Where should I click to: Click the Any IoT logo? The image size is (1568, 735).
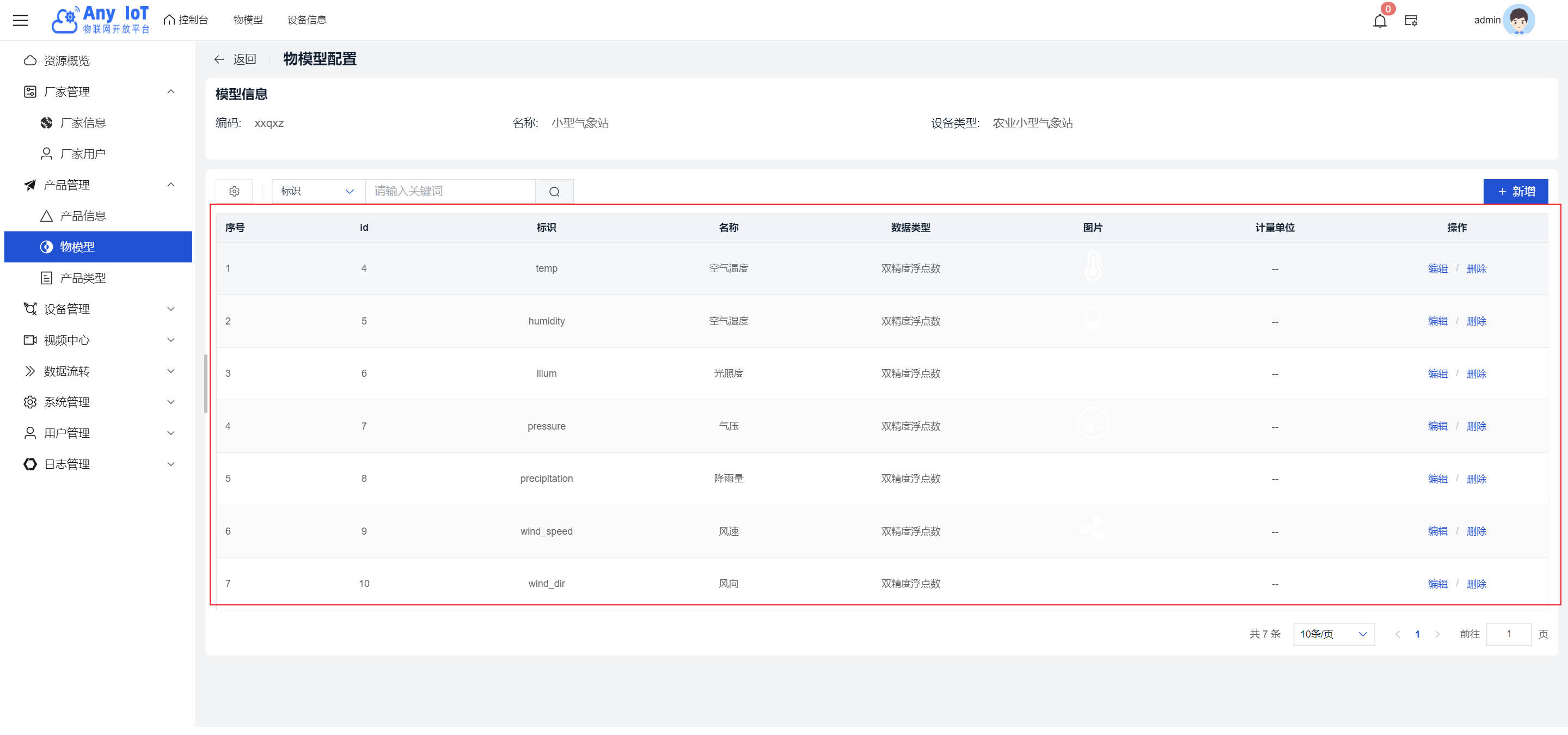pos(100,20)
